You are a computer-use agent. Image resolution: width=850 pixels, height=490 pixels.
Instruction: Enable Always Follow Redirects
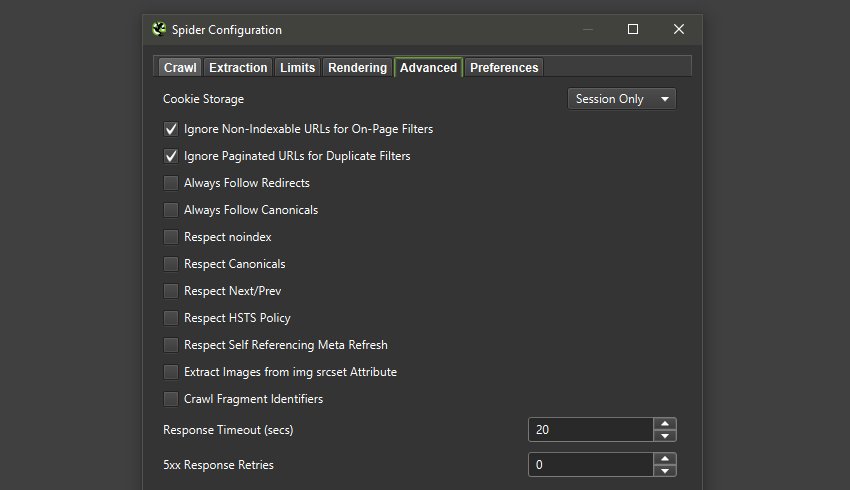(x=171, y=183)
